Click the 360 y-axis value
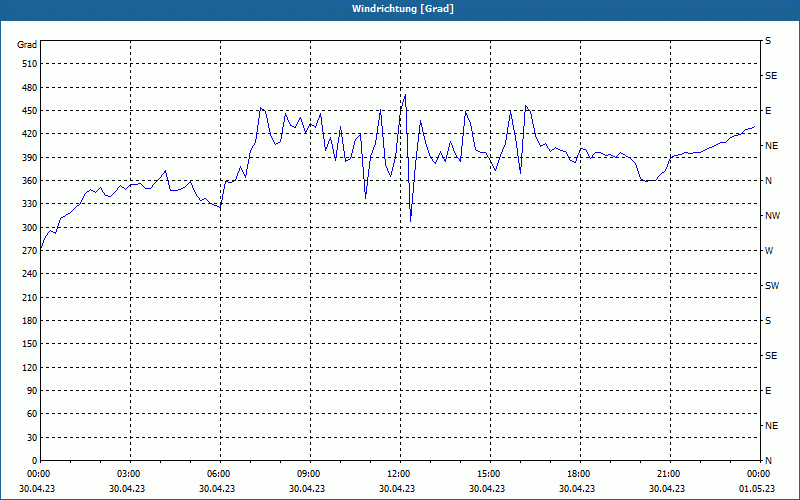This screenshot has height=500, width=800. click(30, 181)
